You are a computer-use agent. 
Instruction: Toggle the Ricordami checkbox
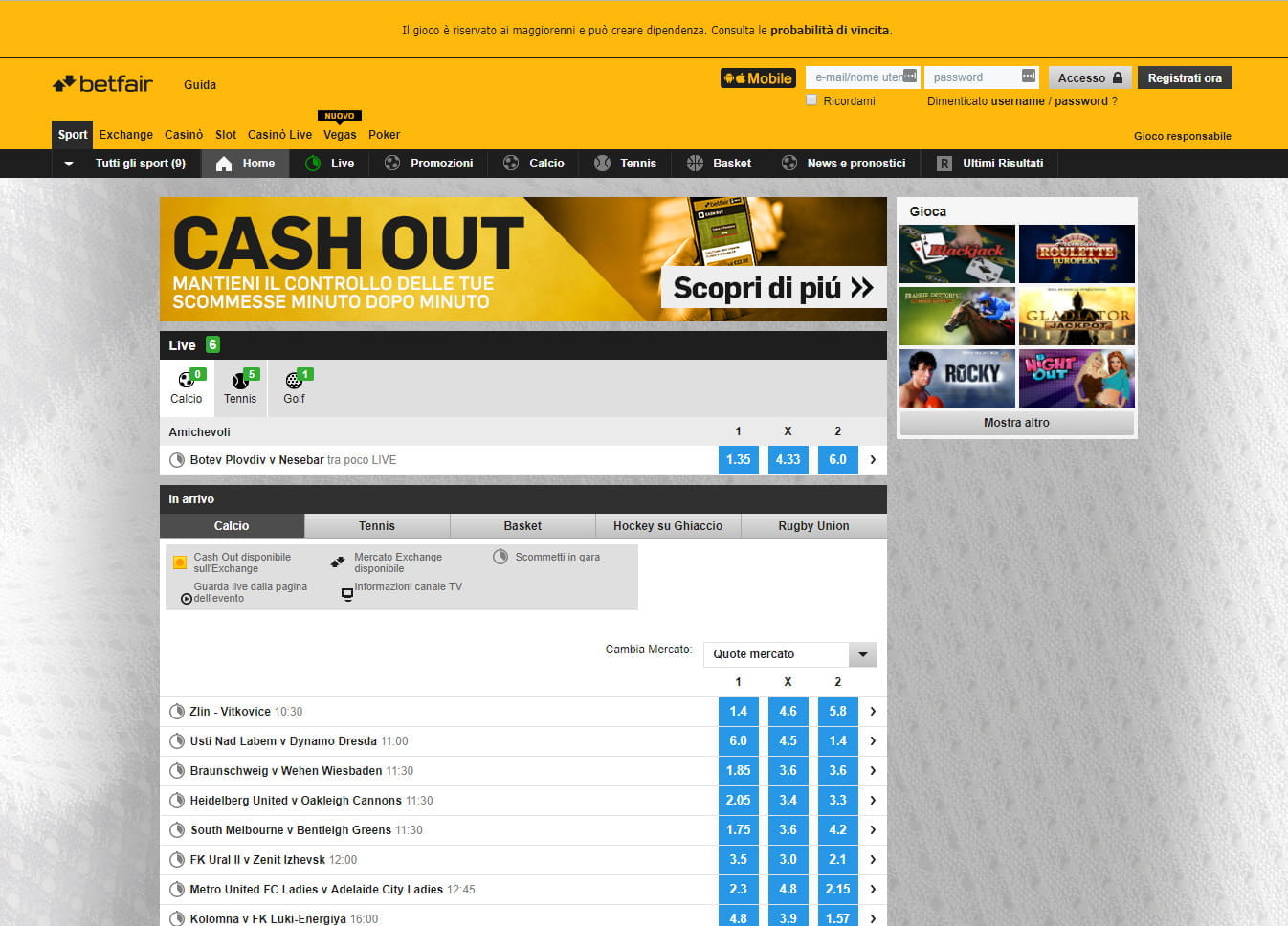pyautogui.click(x=811, y=100)
